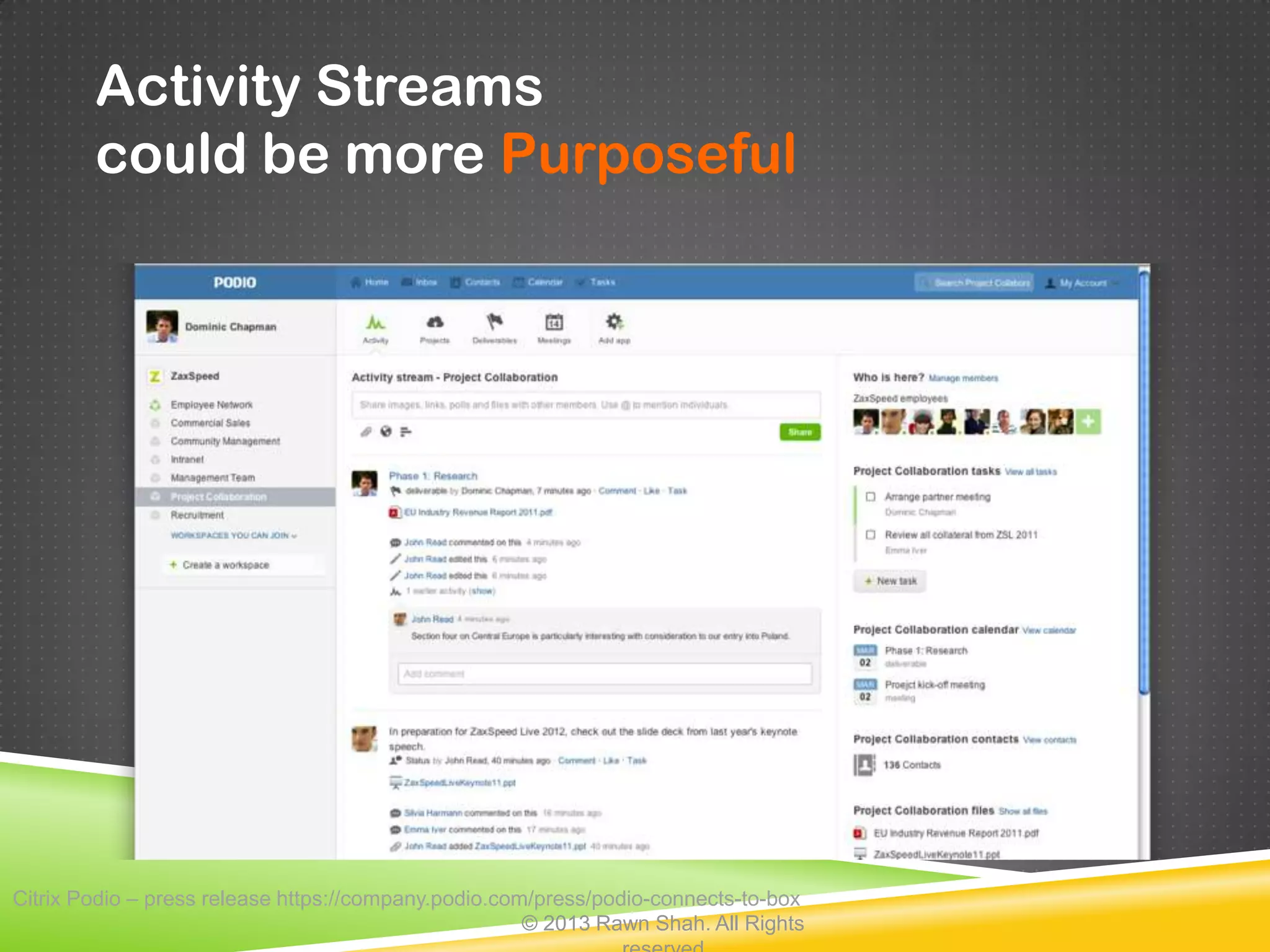Select Management Team workspace
This screenshot has height=952, width=1270.
tap(213, 478)
